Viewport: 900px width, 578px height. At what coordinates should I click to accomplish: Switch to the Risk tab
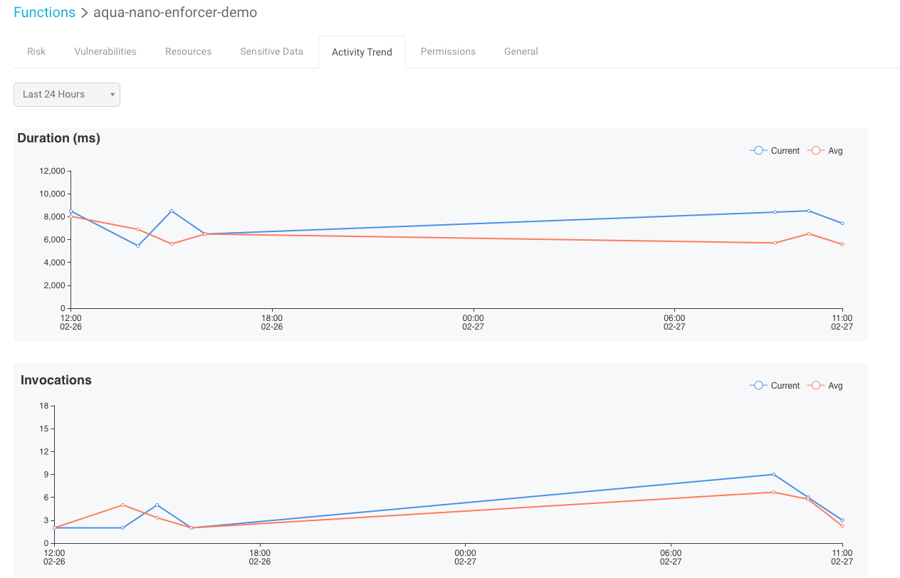pos(36,52)
